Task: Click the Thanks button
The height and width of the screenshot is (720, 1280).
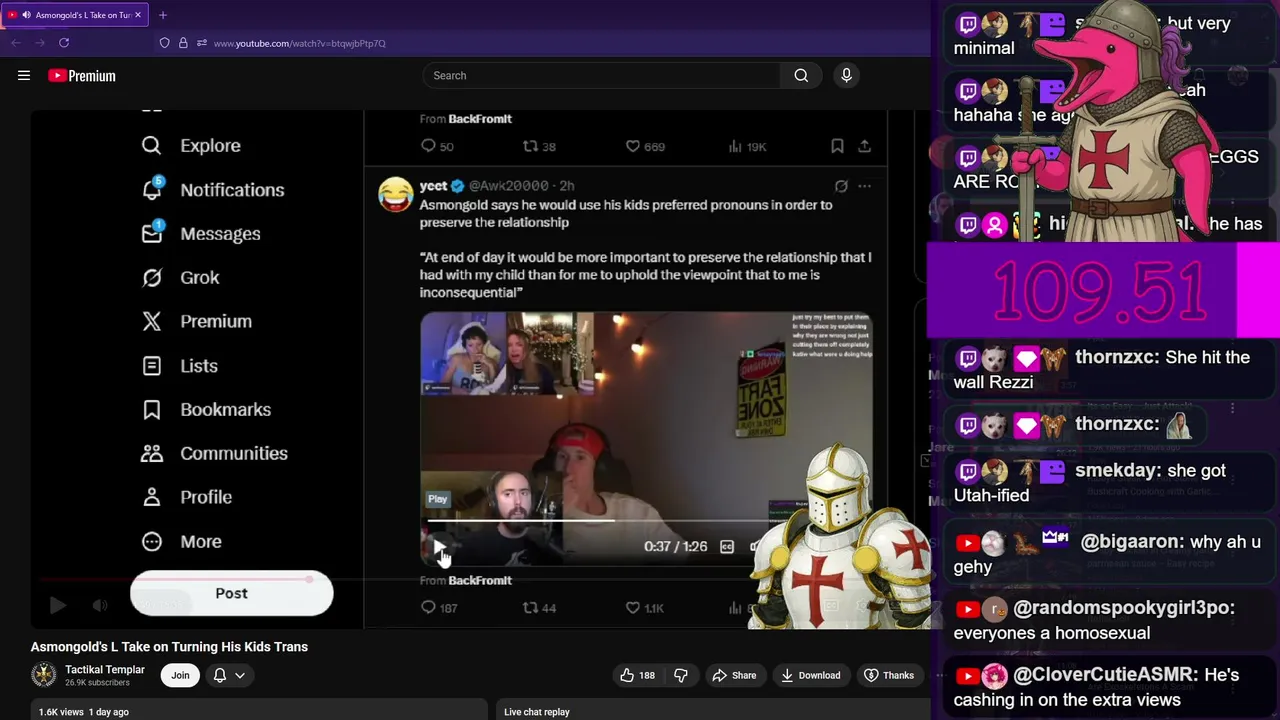Action: coord(889,675)
